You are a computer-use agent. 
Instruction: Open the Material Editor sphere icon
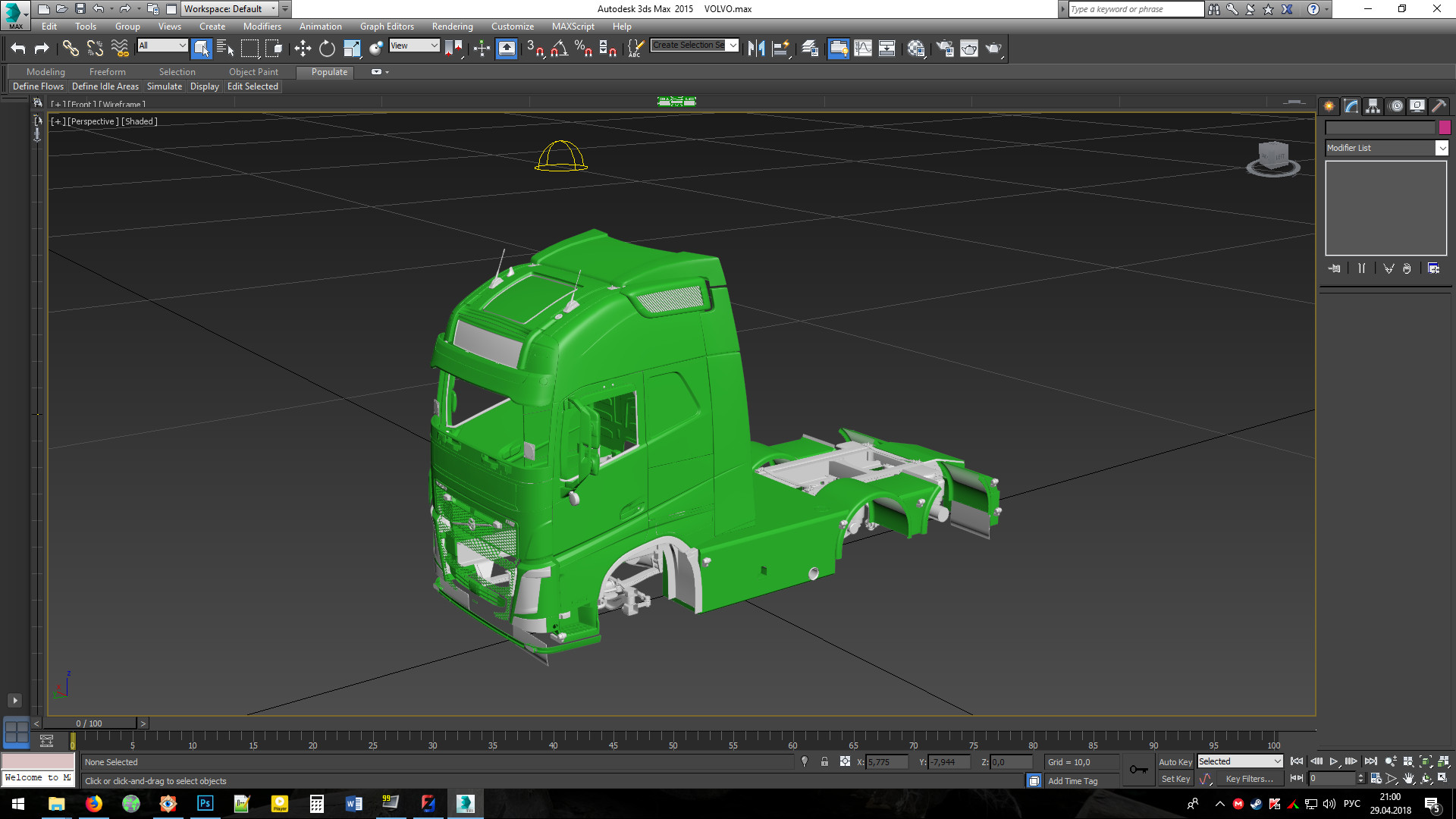pyautogui.click(x=916, y=49)
